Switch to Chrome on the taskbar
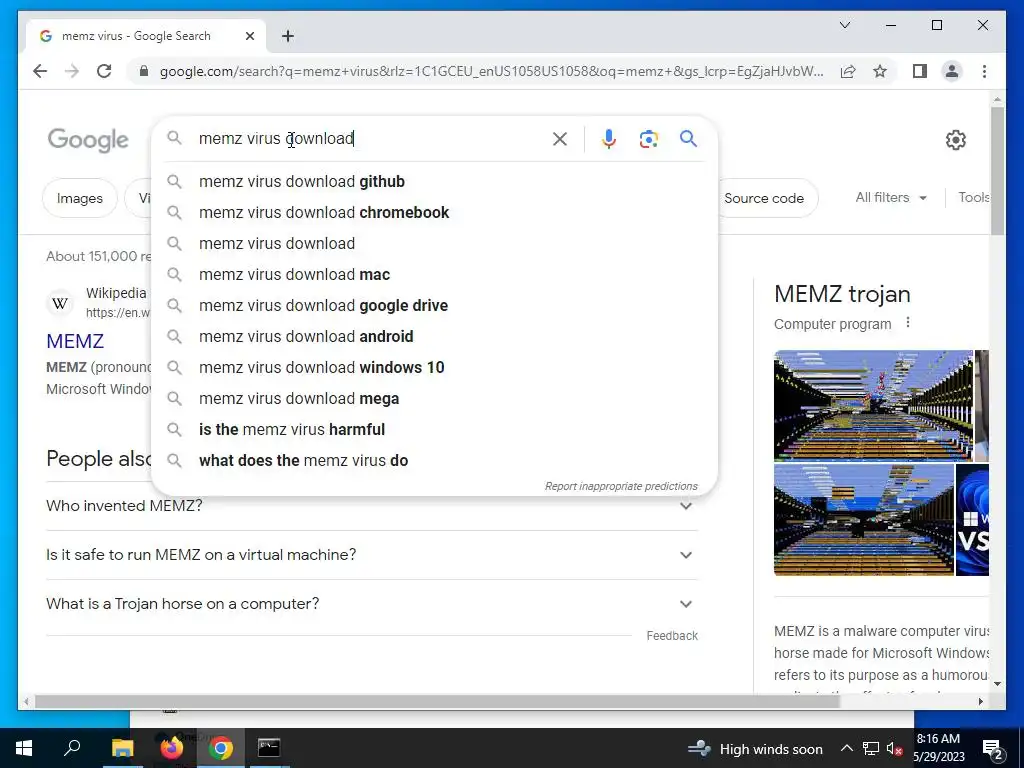1024x768 pixels. 221,748
